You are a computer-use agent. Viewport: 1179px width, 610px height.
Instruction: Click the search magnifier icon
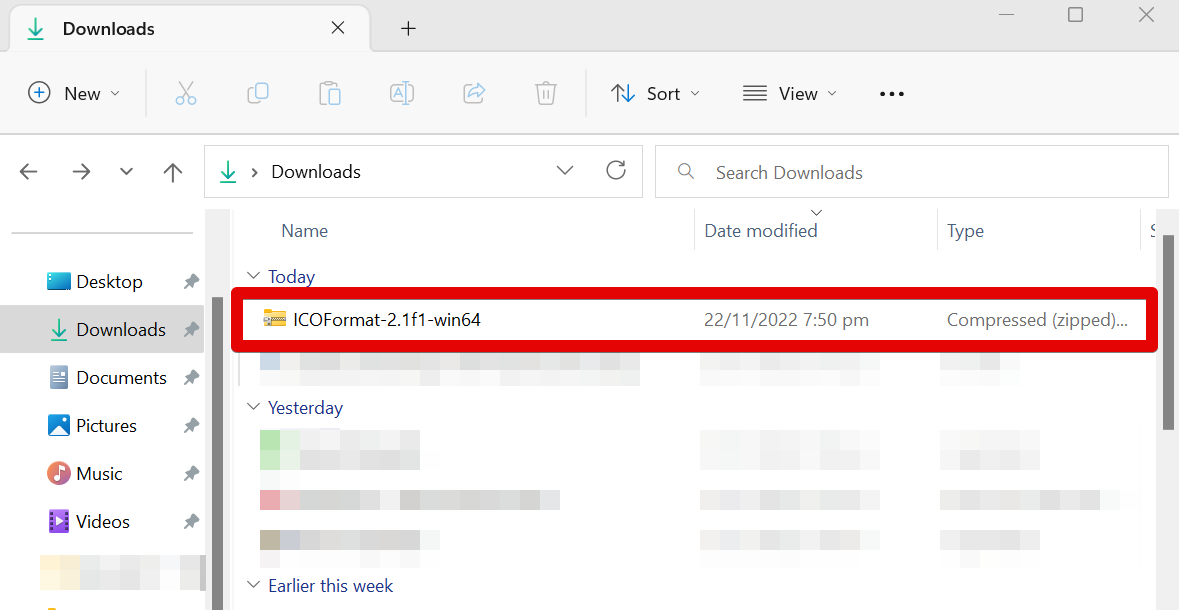[x=685, y=171]
